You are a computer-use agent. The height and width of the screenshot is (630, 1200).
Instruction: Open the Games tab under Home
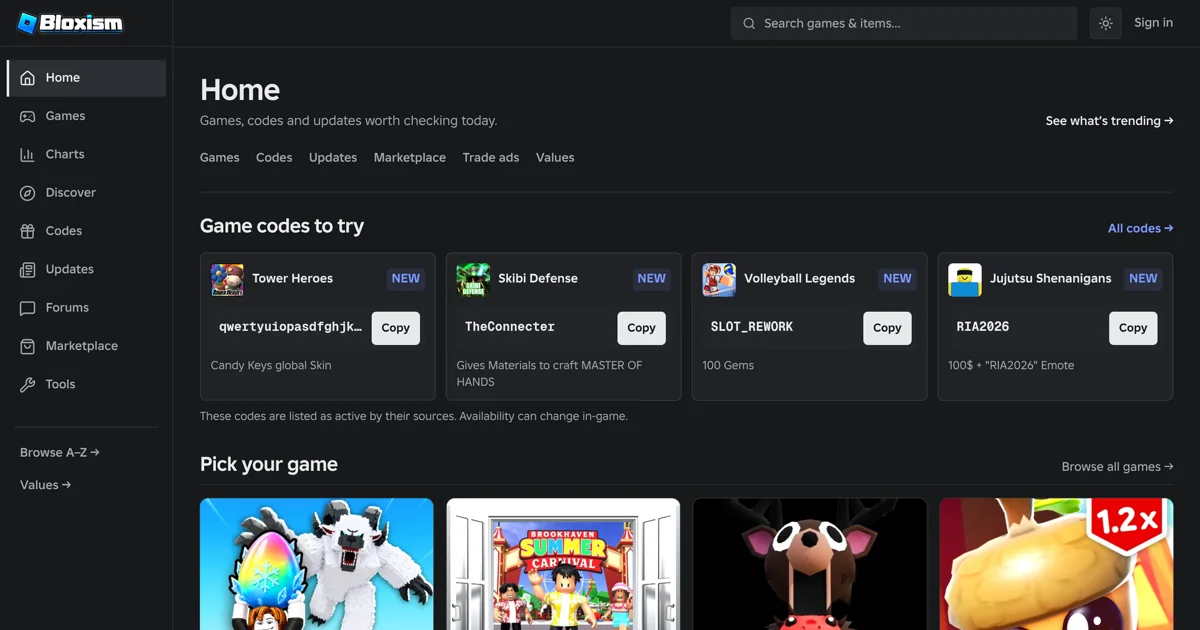point(220,158)
